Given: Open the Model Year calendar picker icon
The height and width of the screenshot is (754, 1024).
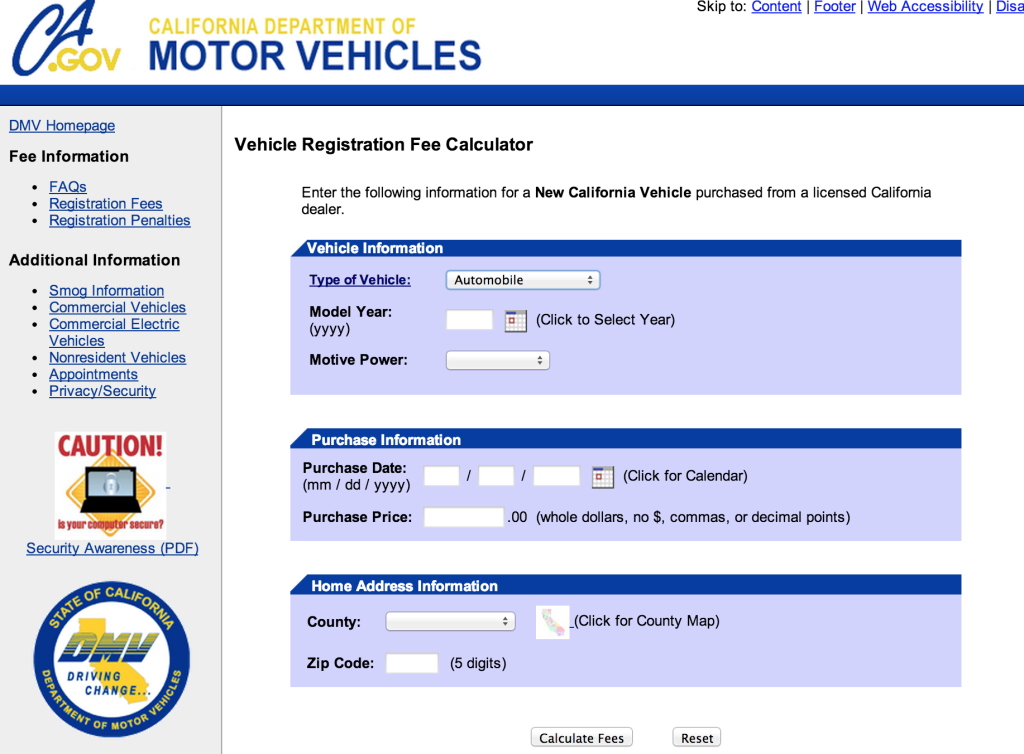Looking at the screenshot, I should tap(515, 321).
